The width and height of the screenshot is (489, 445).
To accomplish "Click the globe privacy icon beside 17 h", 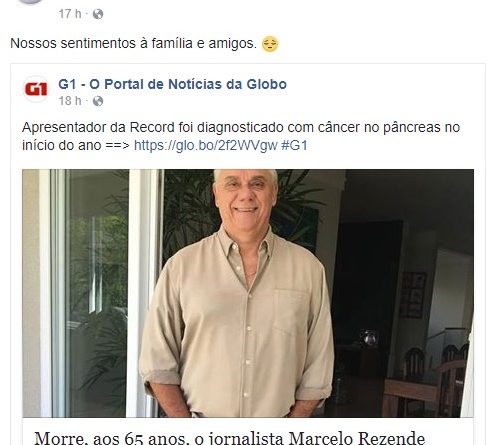I will coord(98,14).
